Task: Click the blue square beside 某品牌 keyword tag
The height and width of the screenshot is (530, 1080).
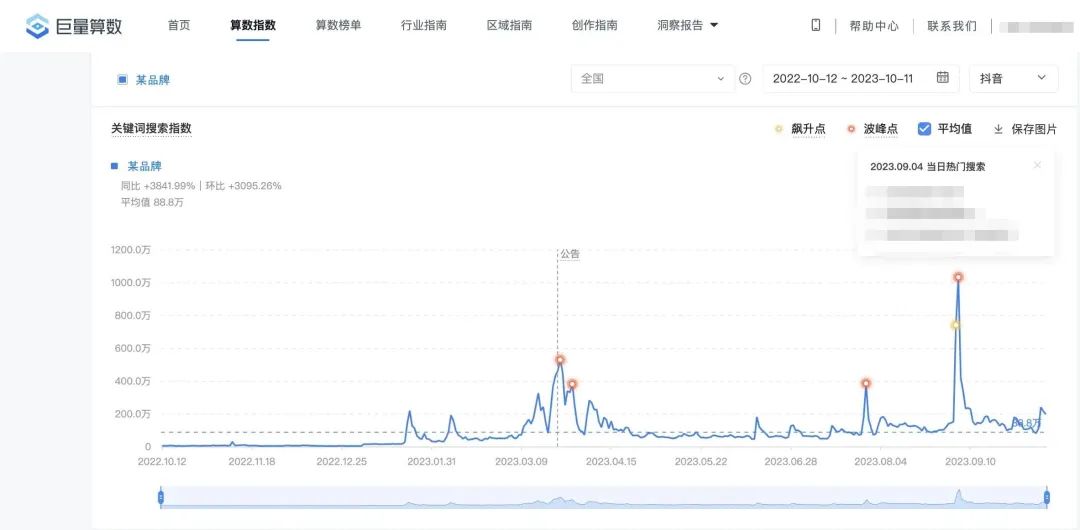Action: point(122,80)
